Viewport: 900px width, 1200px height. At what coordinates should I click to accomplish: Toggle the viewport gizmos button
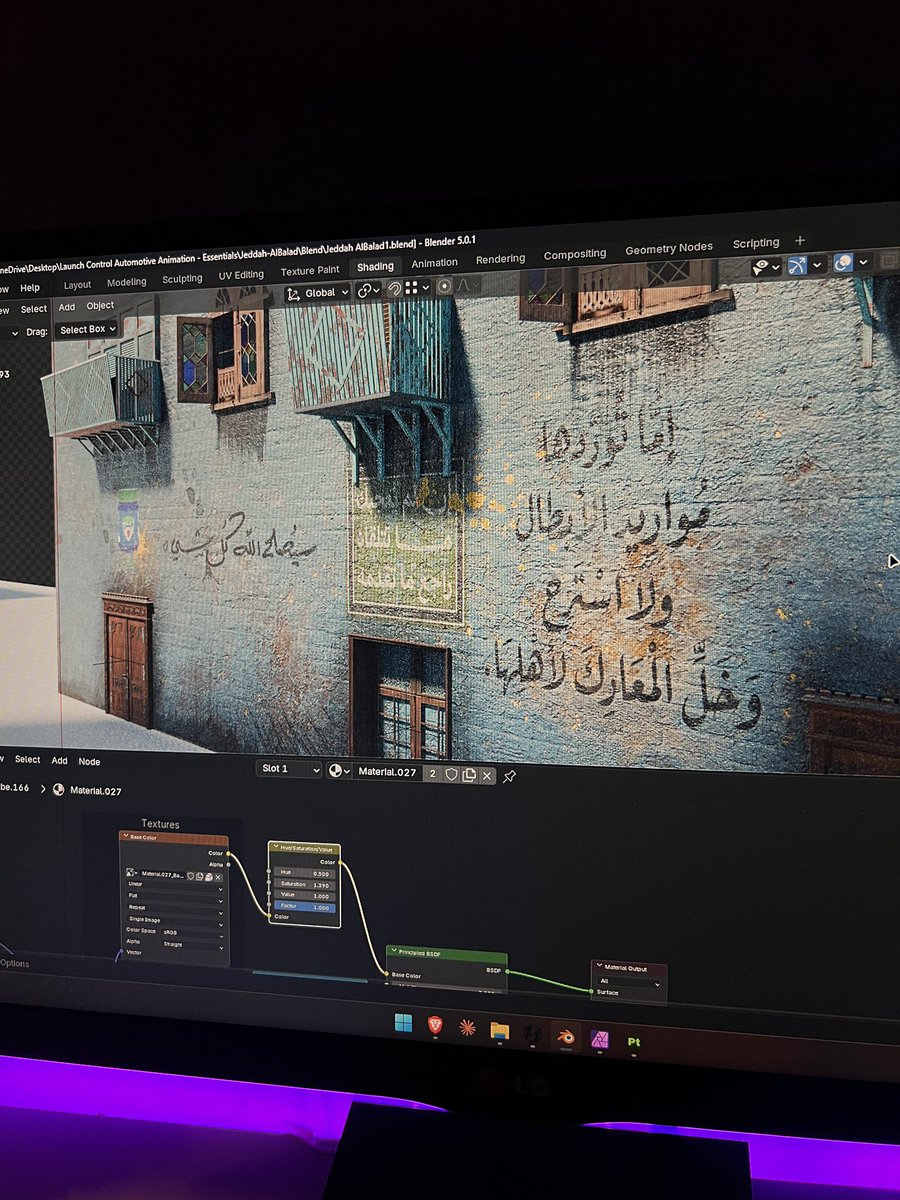coord(797,265)
